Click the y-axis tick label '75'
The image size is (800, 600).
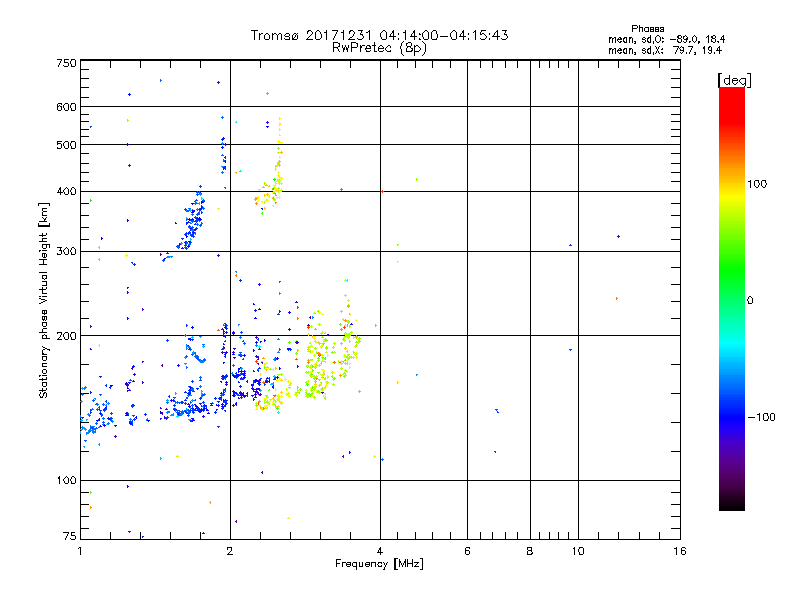[x=69, y=536]
